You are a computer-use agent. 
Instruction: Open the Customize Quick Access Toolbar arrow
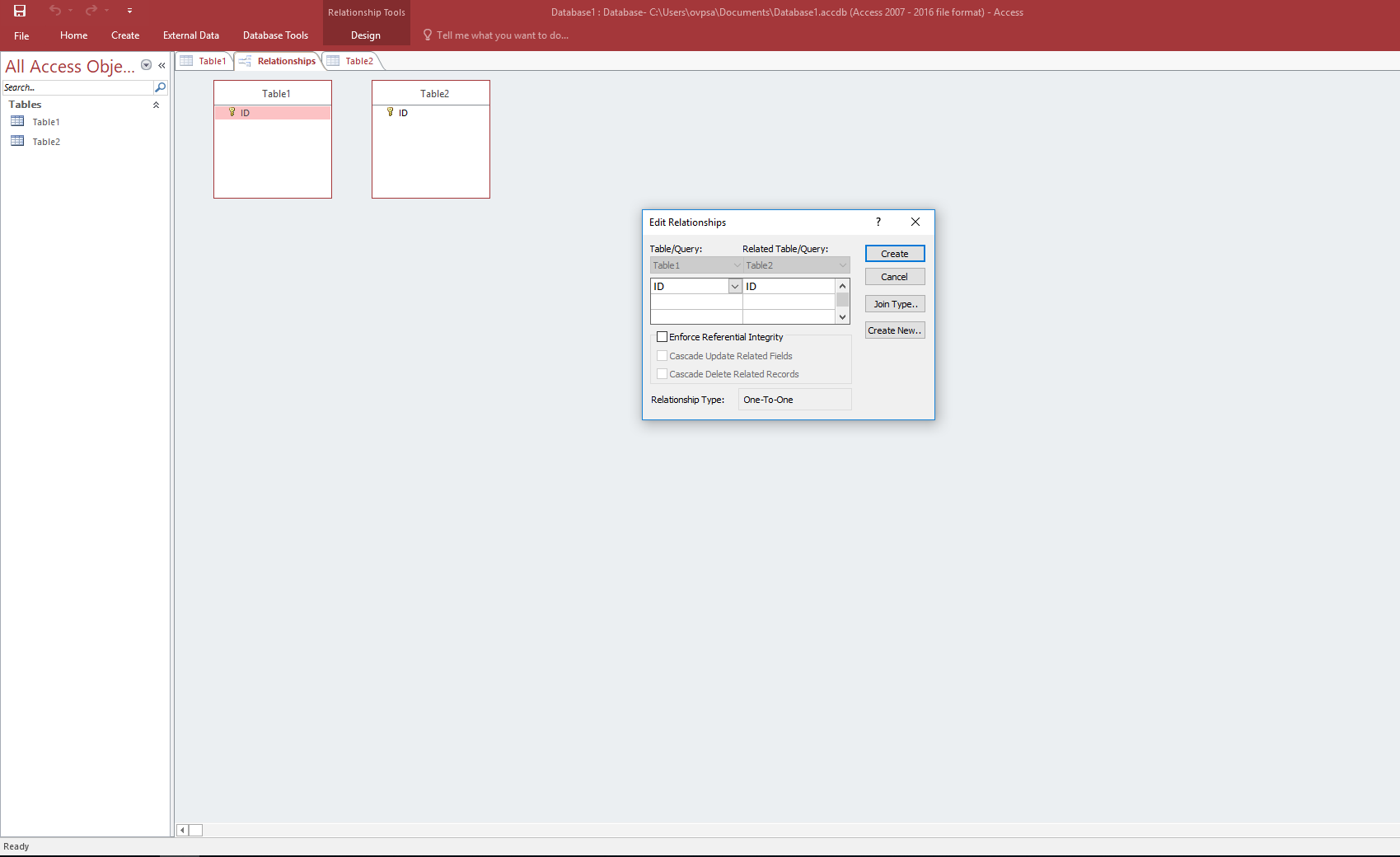point(129,11)
